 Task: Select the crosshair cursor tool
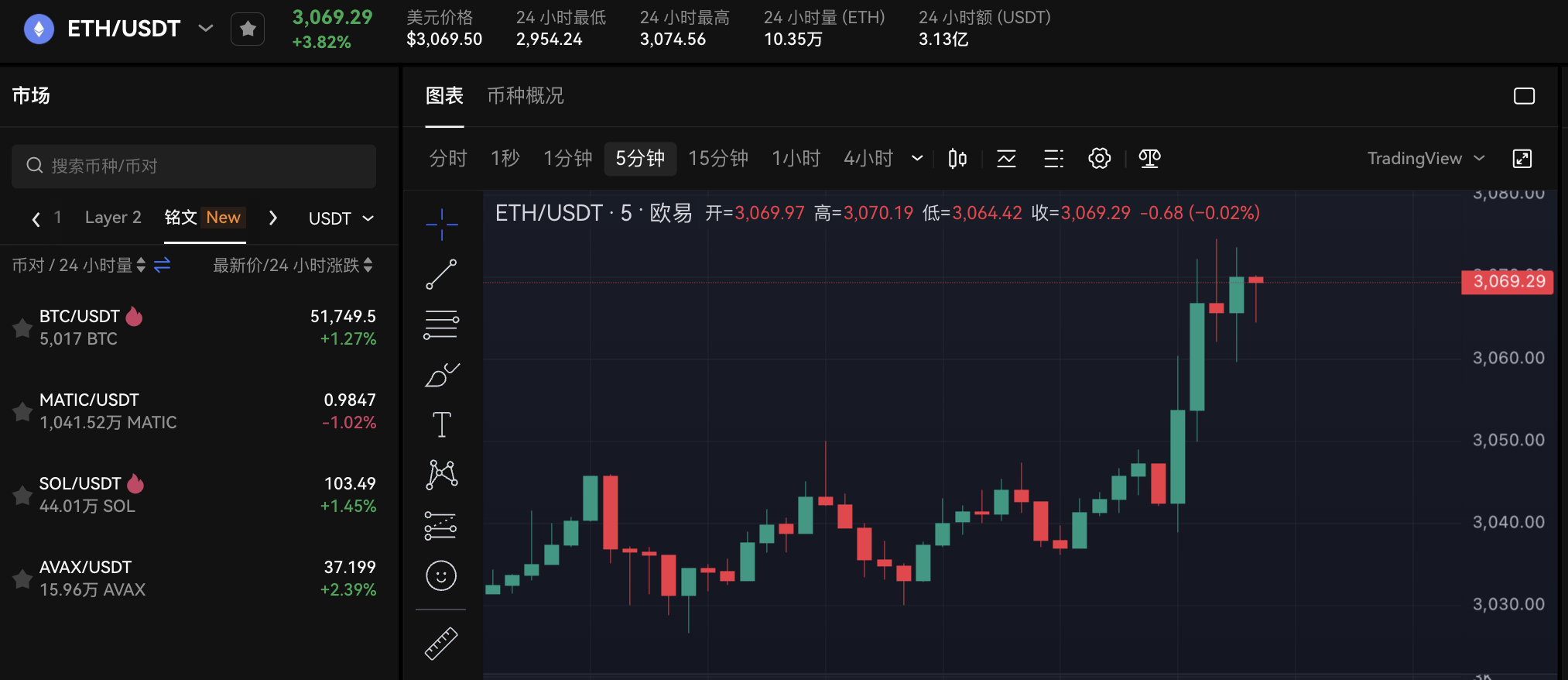pyautogui.click(x=441, y=225)
